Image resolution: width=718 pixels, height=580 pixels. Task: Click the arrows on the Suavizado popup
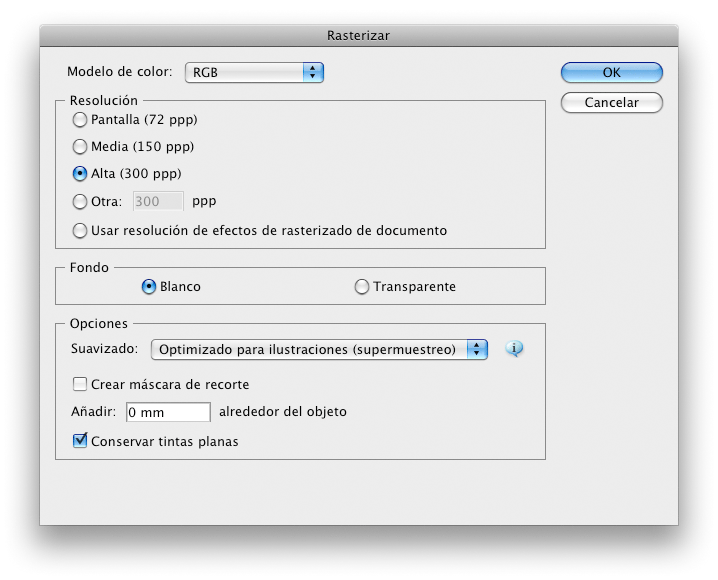pyautogui.click(x=478, y=349)
